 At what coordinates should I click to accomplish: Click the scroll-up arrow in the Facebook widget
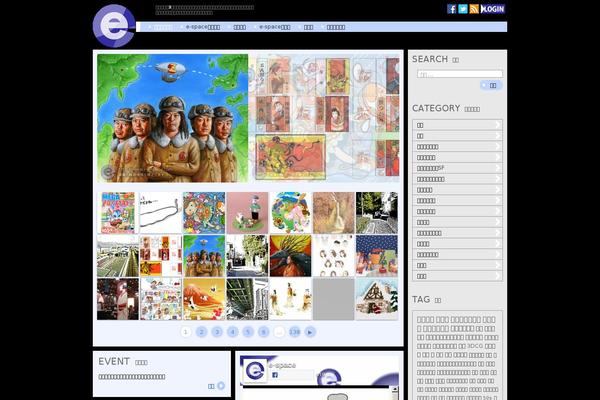pyautogui.click(x=394, y=390)
